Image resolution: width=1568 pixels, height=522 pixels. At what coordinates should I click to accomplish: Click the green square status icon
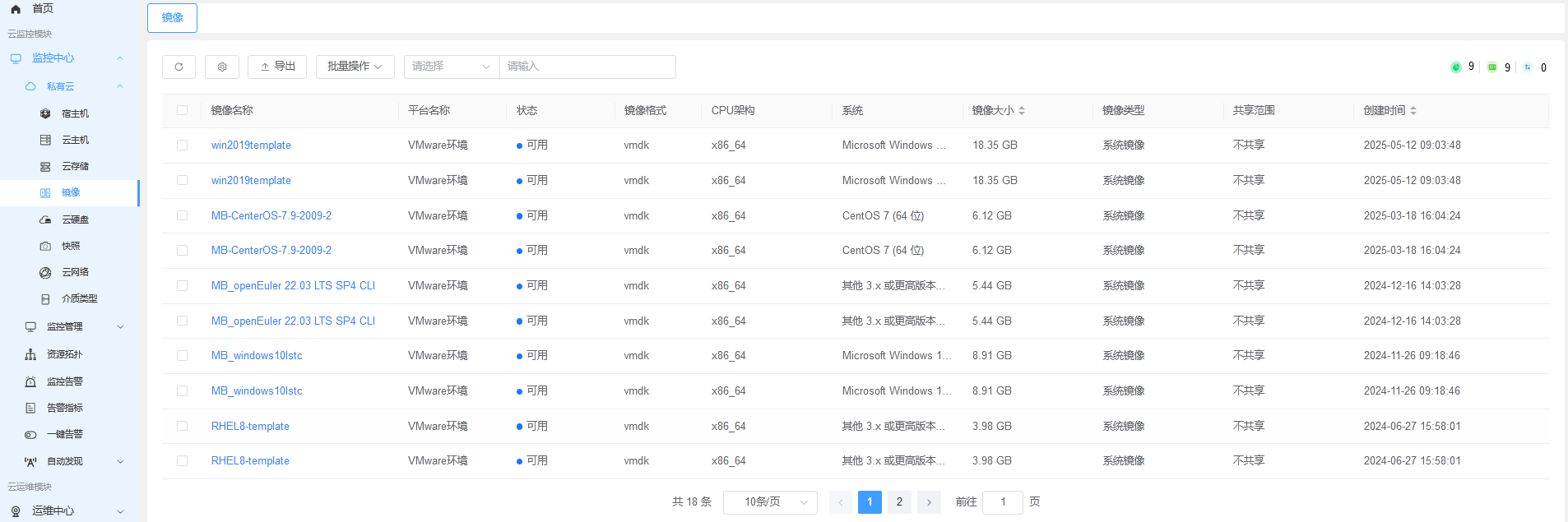pos(1491,67)
